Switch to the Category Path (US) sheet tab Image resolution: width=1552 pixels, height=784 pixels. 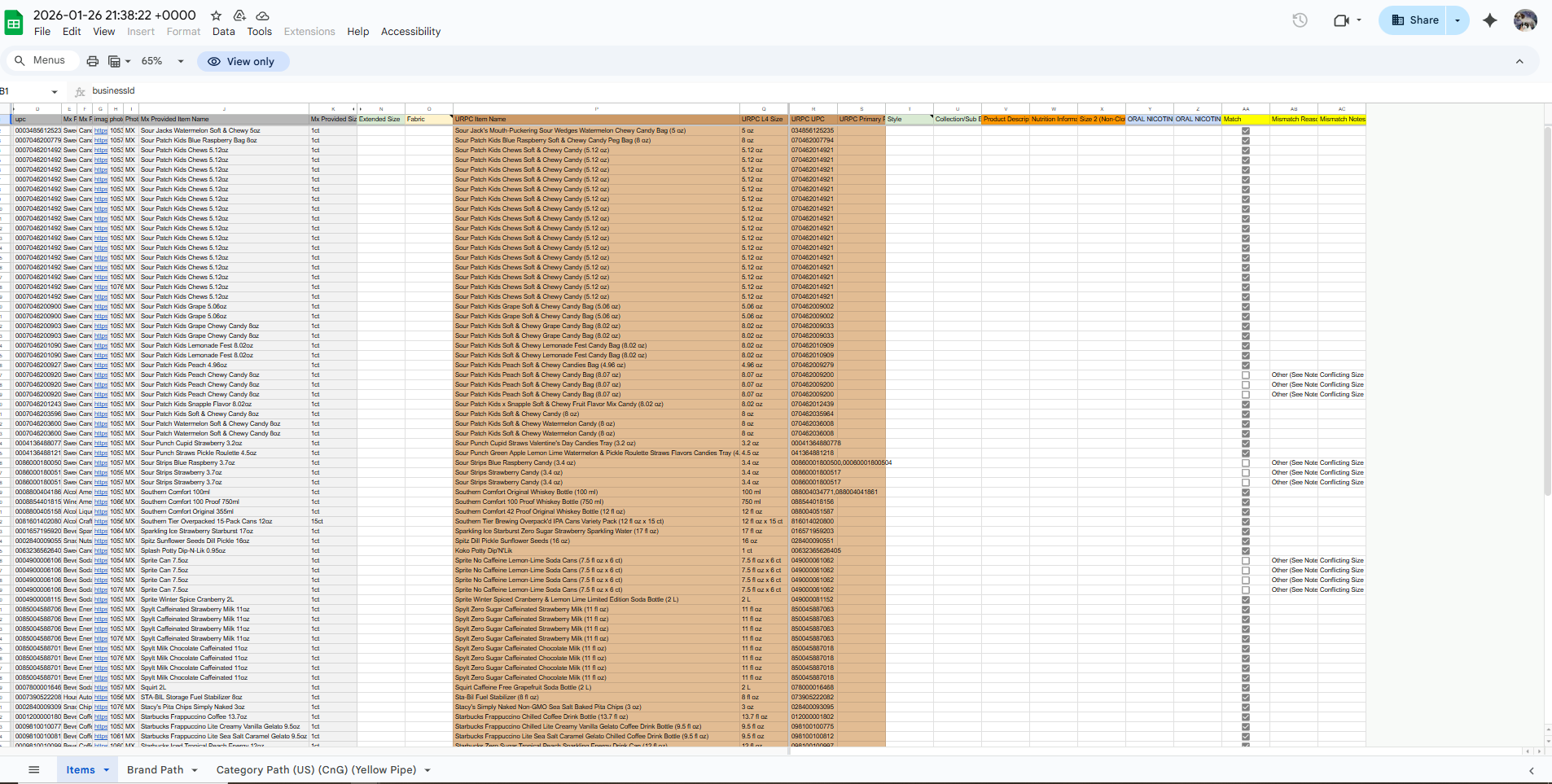pos(316,770)
